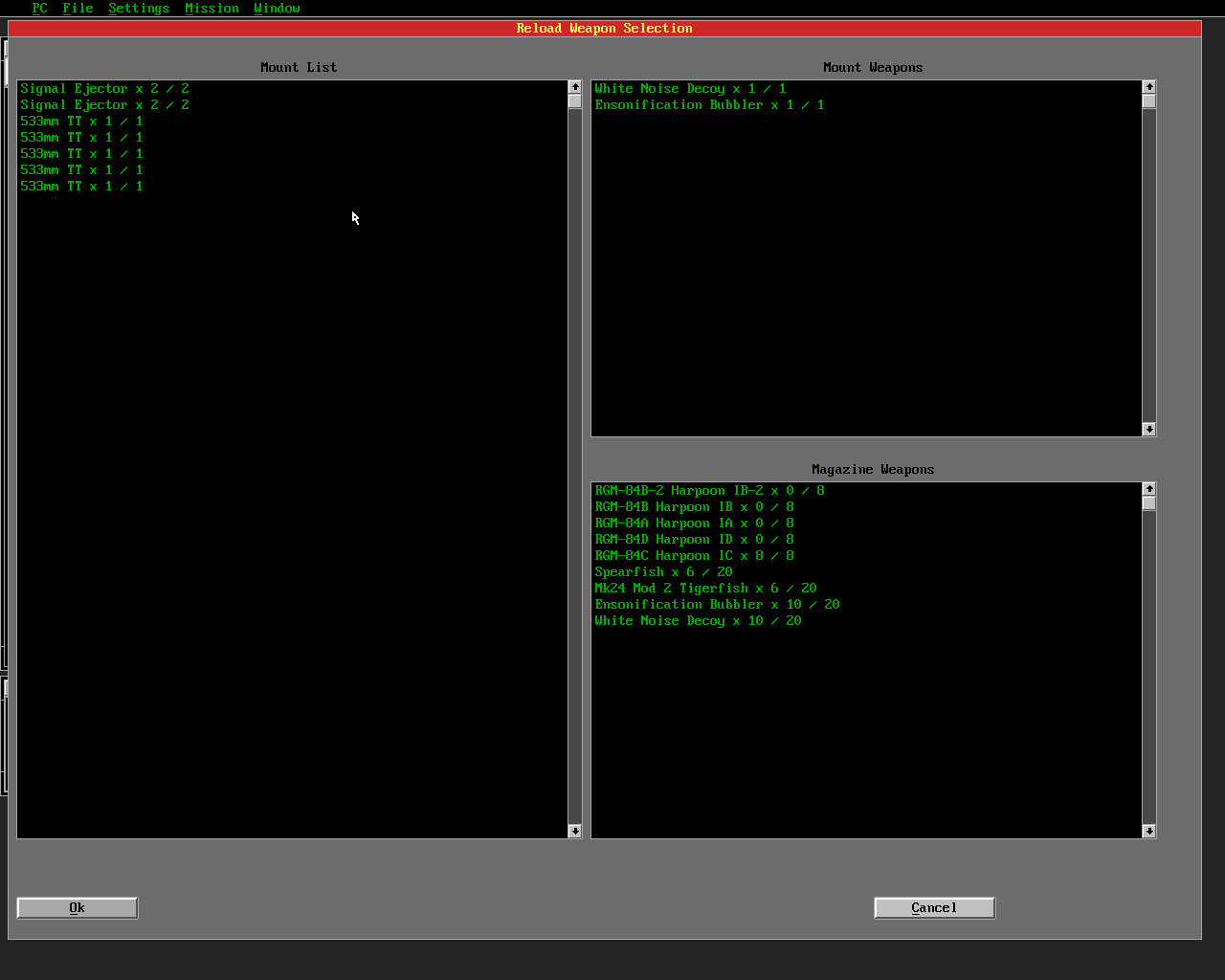This screenshot has width=1225, height=980.
Task: Open the Mission menu
Action: 212,8
